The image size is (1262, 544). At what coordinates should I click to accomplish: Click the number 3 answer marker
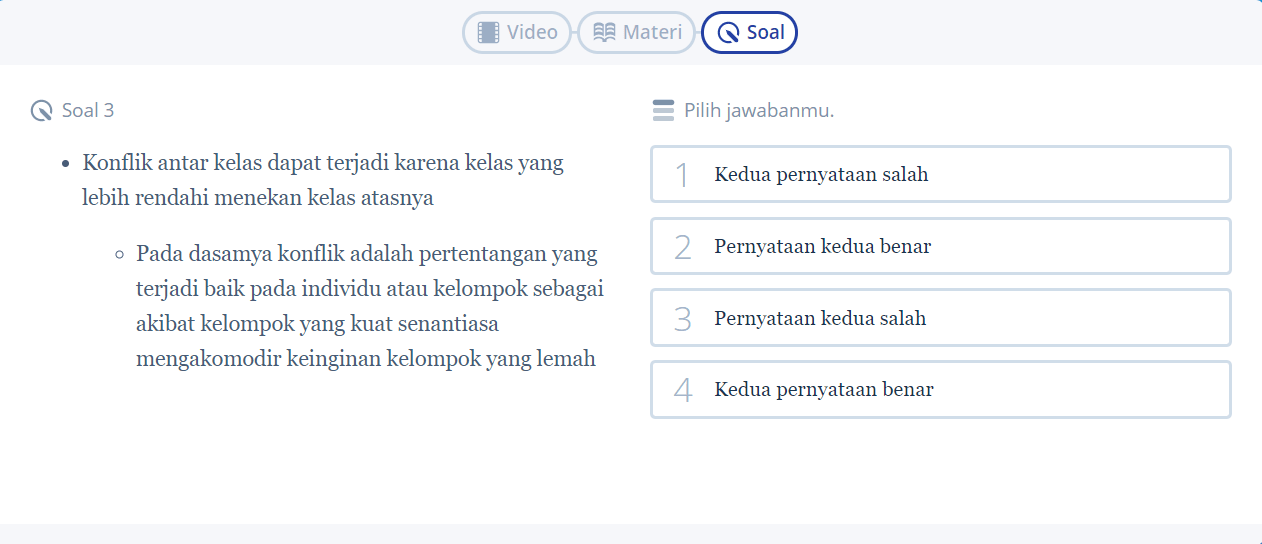[x=682, y=319]
